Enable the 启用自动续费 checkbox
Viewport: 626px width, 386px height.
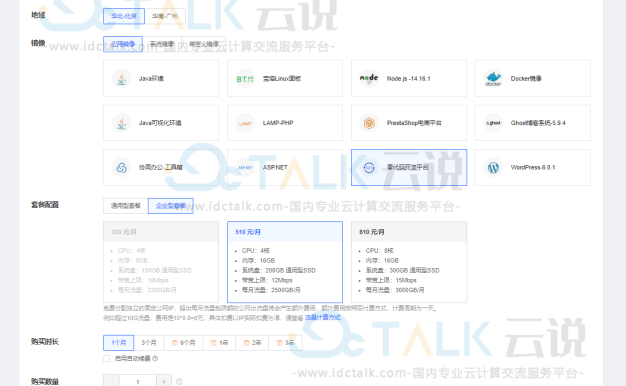[x=107, y=358]
